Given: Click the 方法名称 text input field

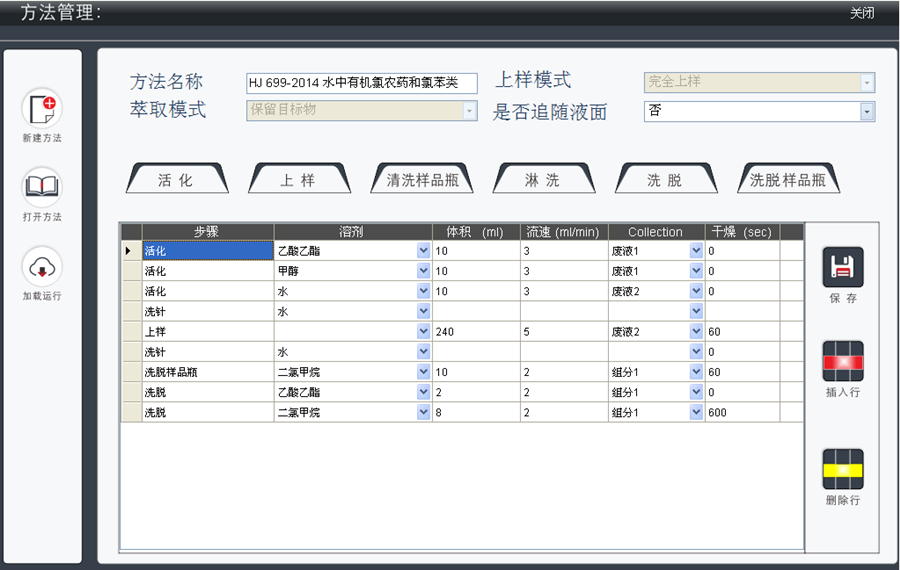Looking at the screenshot, I should coord(361,84).
